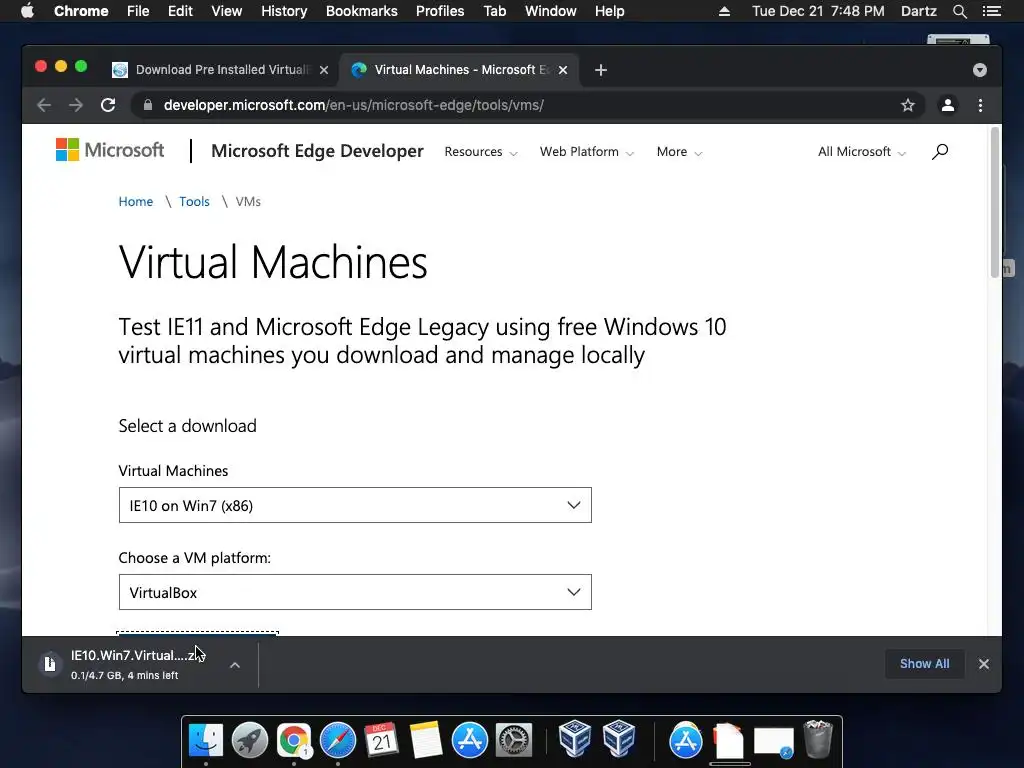The image size is (1024, 768).
Task: Open the first VirtualBox icon in Dock
Action: 575,739
